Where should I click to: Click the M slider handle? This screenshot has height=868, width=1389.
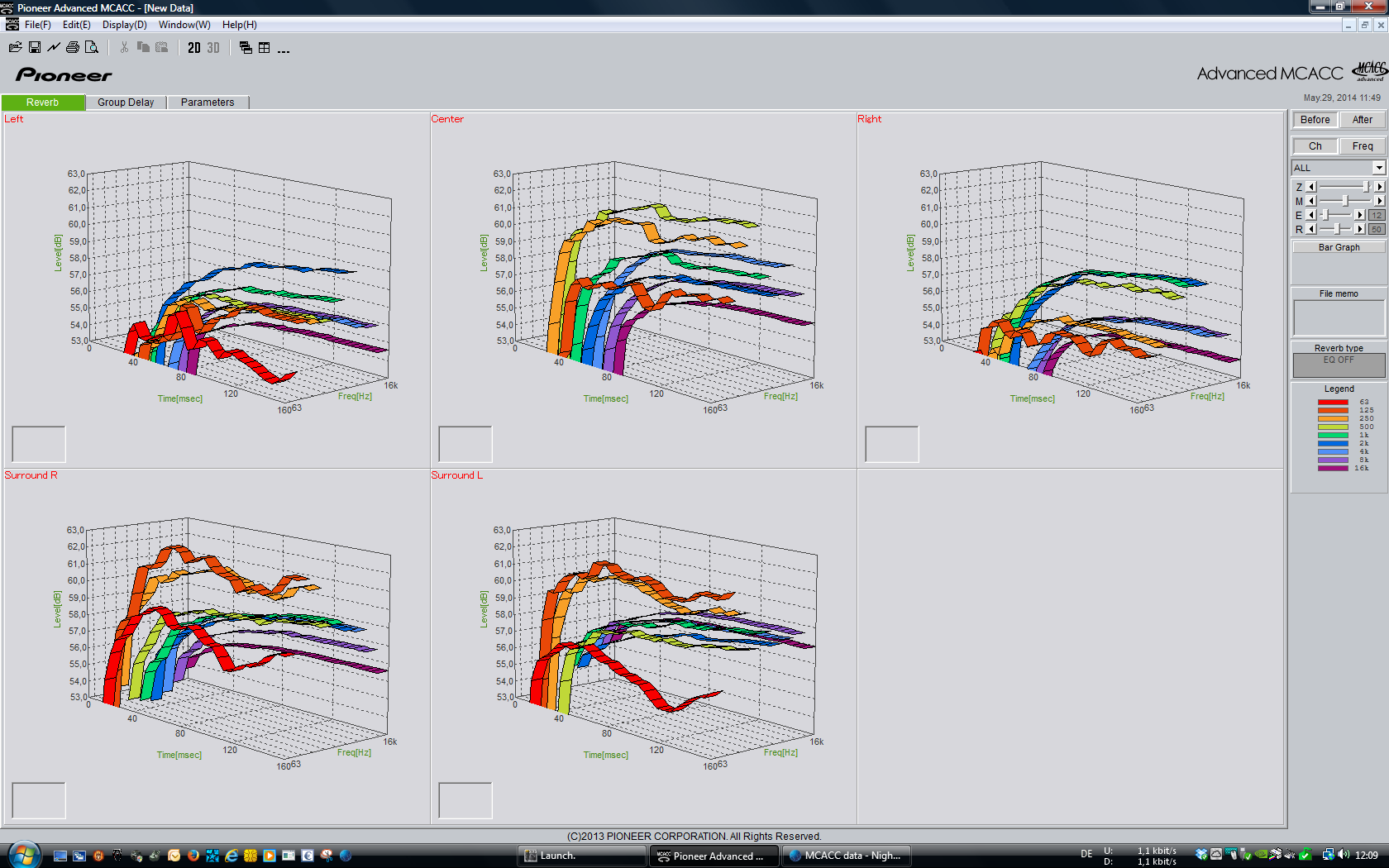click(x=1345, y=201)
